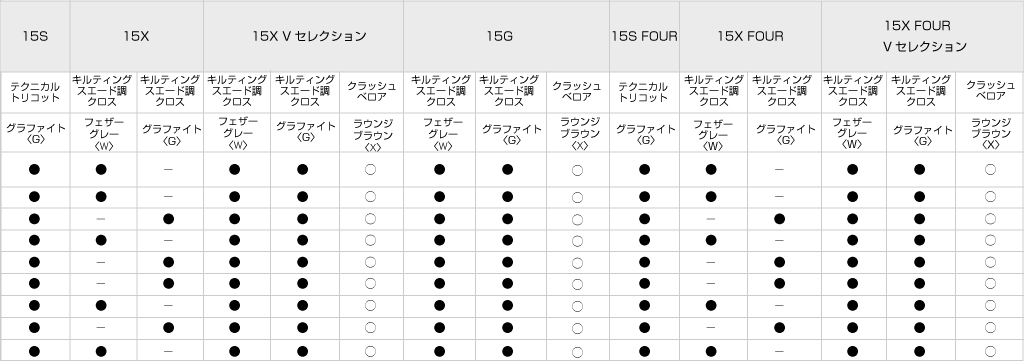The height and width of the screenshot is (361, 1024).
Task: Select グラファイト〈G〉 color cell under 15S
Action: click(x=35, y=133)
